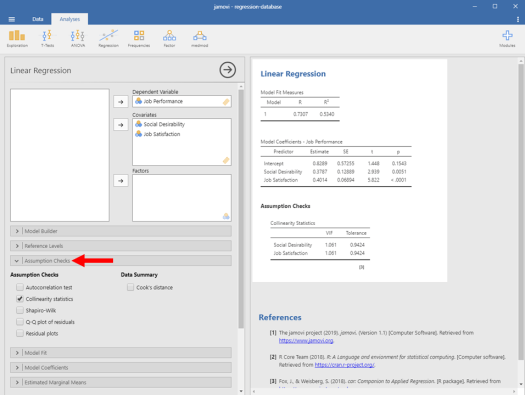
Task: Click scroll-up arrow of options panel
Action: tap(241, 86)
